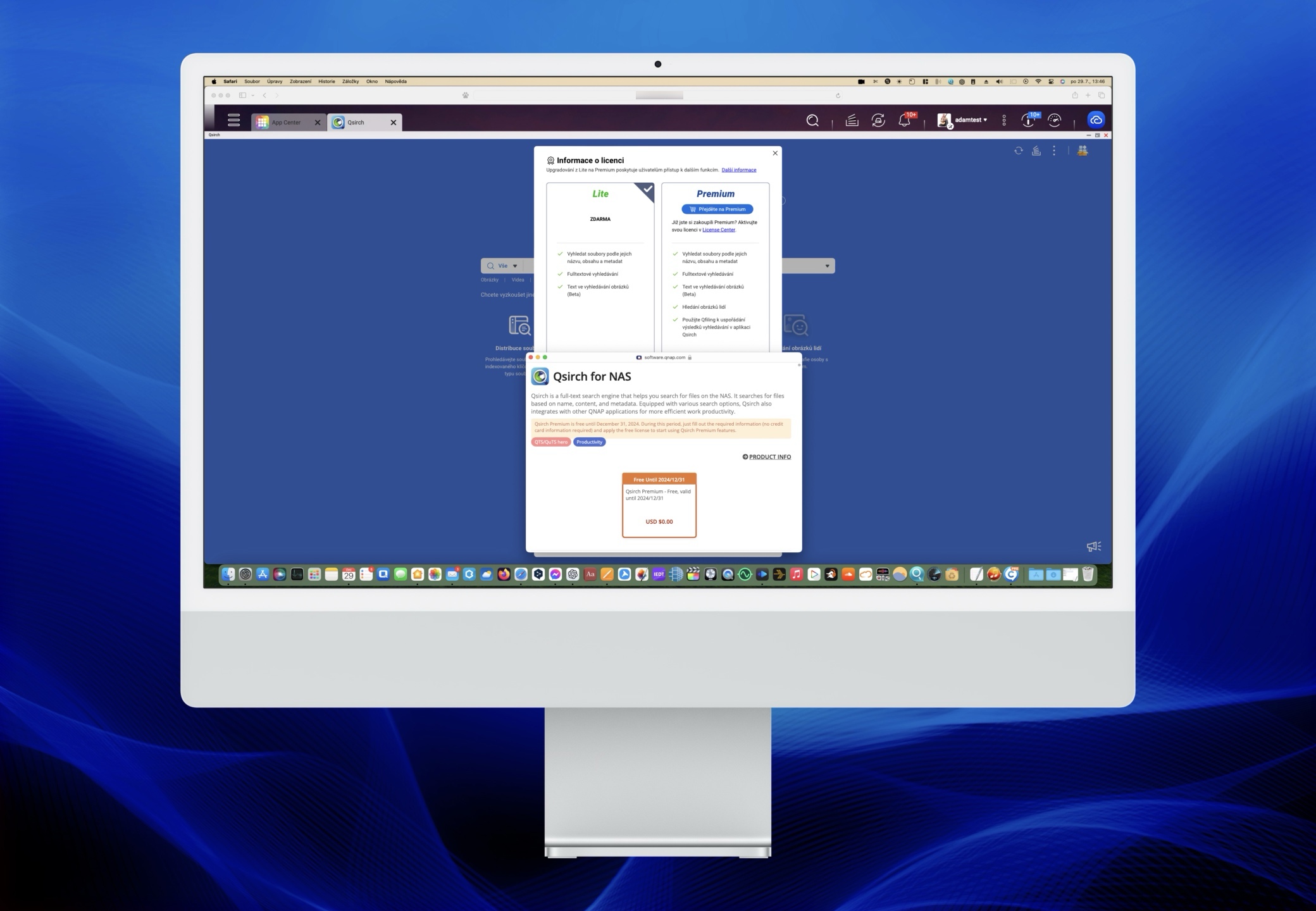Click the PRODUCT INFO link

[x=769, y=457]
